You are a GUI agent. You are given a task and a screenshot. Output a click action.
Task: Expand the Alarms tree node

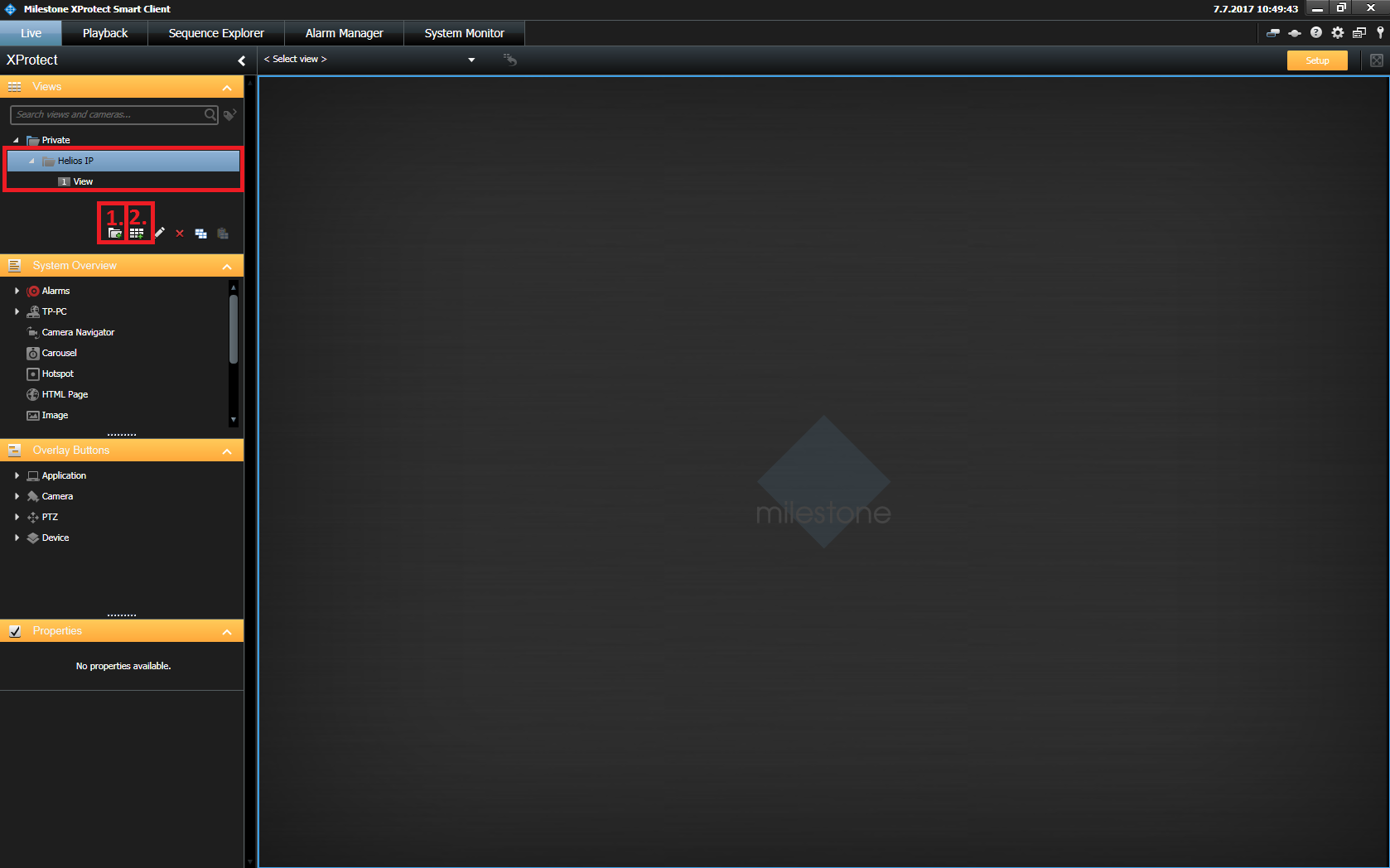[17, 291]
